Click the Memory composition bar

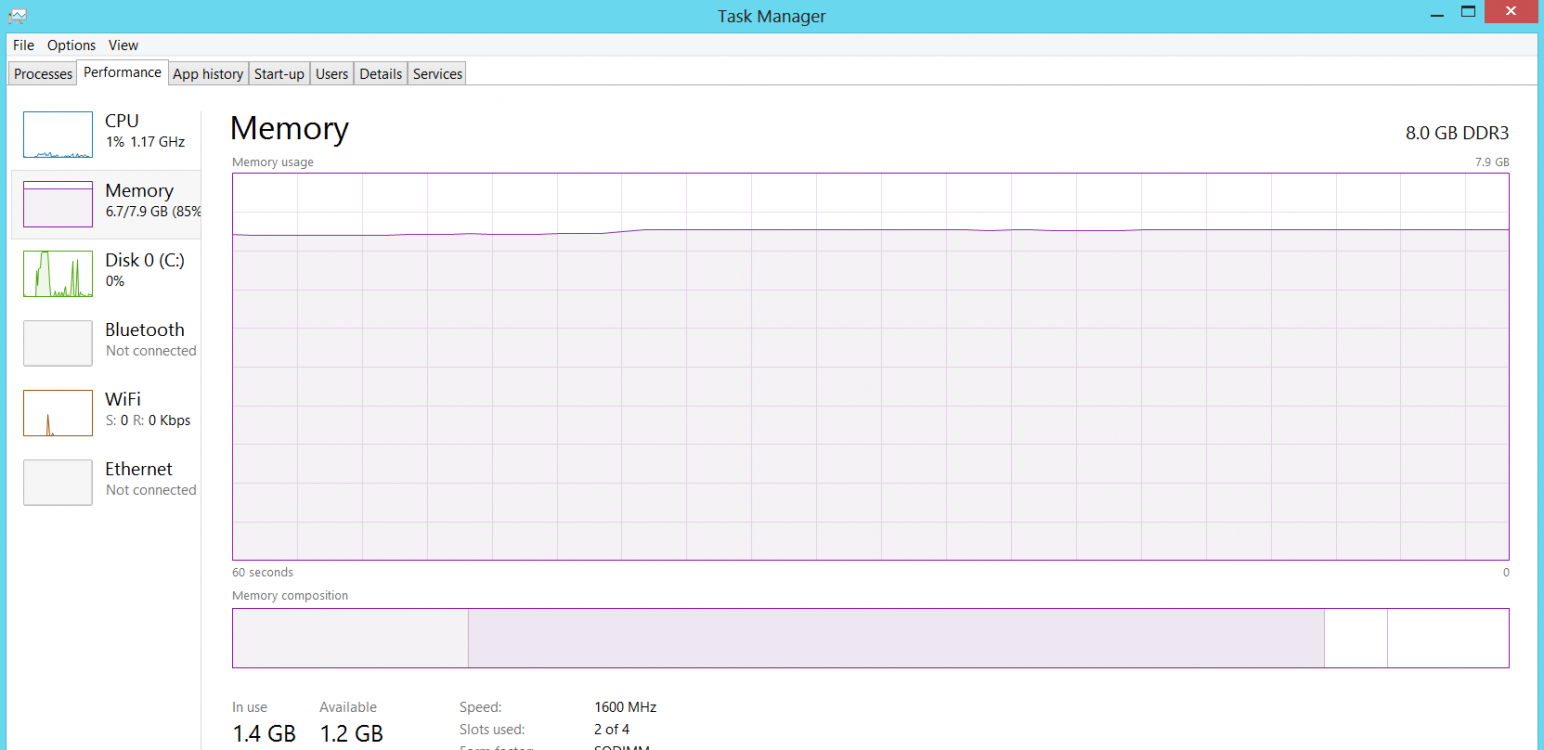(x=870, y=638)
